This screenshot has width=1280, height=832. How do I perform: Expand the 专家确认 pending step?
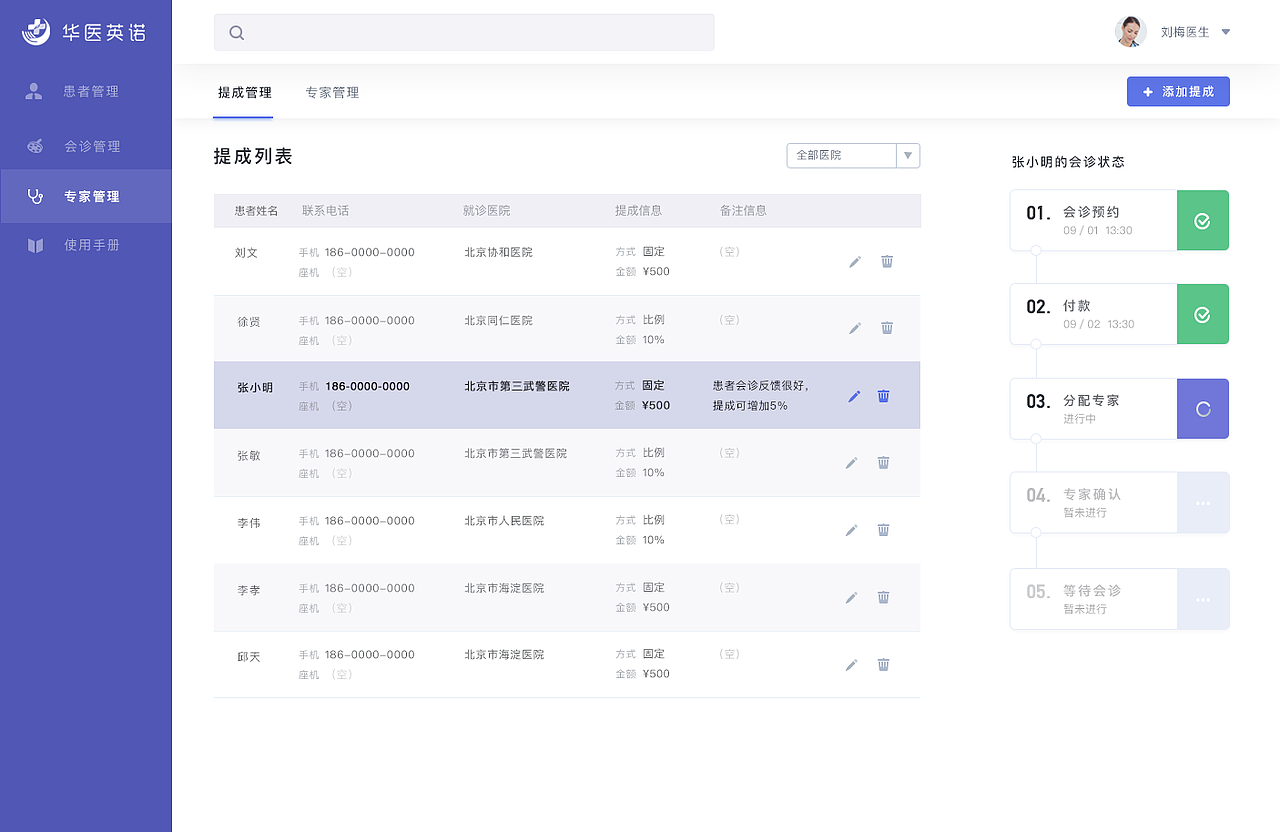(x=1202, y=503)
